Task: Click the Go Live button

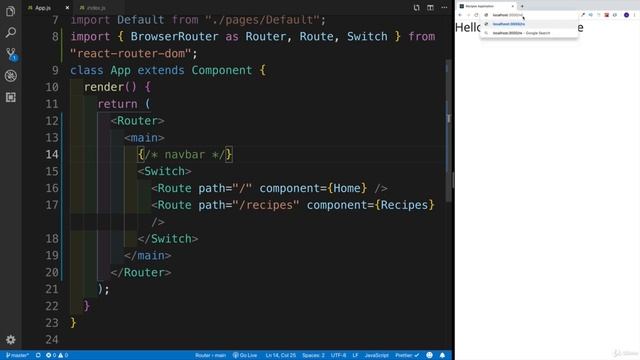Action: point(245,355)
